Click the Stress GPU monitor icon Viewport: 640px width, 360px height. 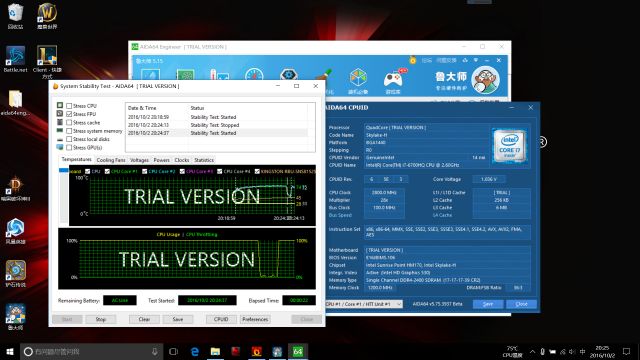(60, 147)
